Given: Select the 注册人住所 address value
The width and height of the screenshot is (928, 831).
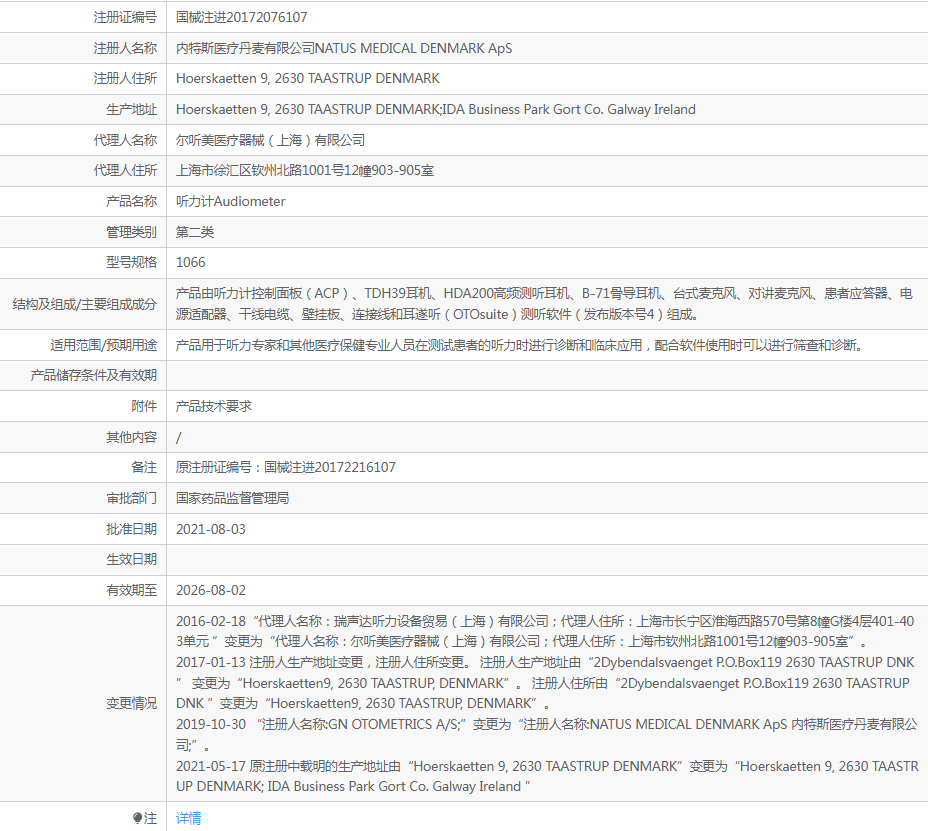Looking at the screenshot, I should [308, 78].
